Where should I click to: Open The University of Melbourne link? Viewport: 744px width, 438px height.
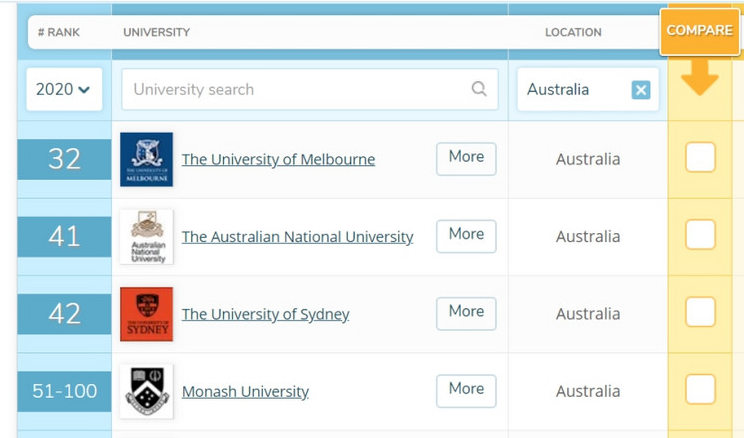pos(278,160)
